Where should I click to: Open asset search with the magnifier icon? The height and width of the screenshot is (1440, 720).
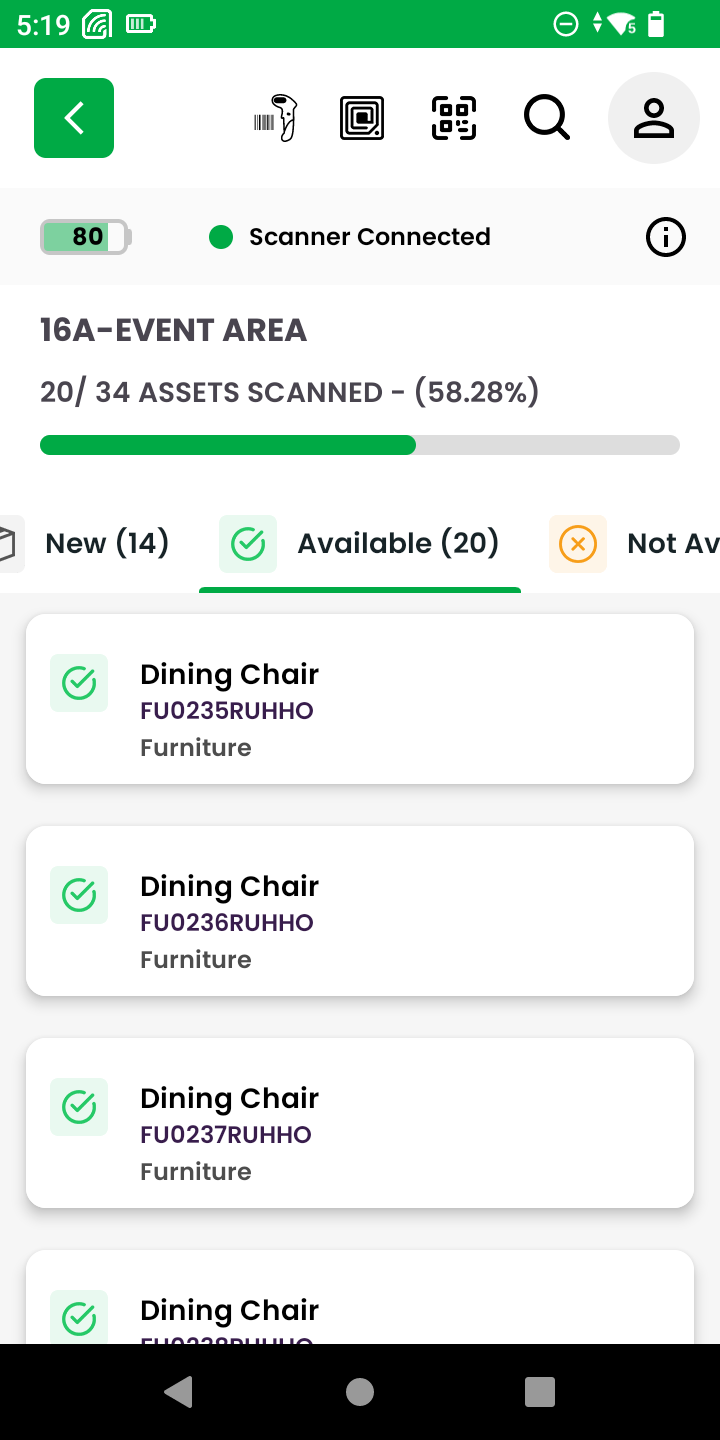(x=547, y=118)
